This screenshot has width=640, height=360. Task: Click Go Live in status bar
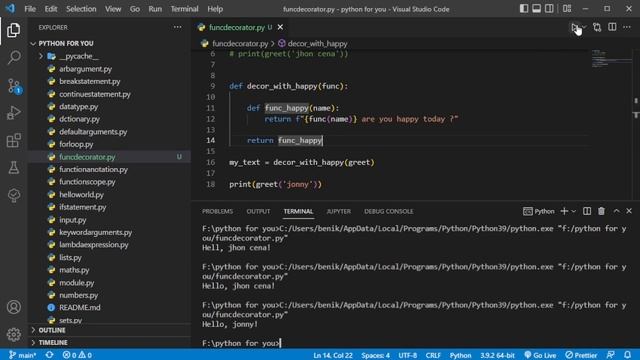tap(540, 355)
